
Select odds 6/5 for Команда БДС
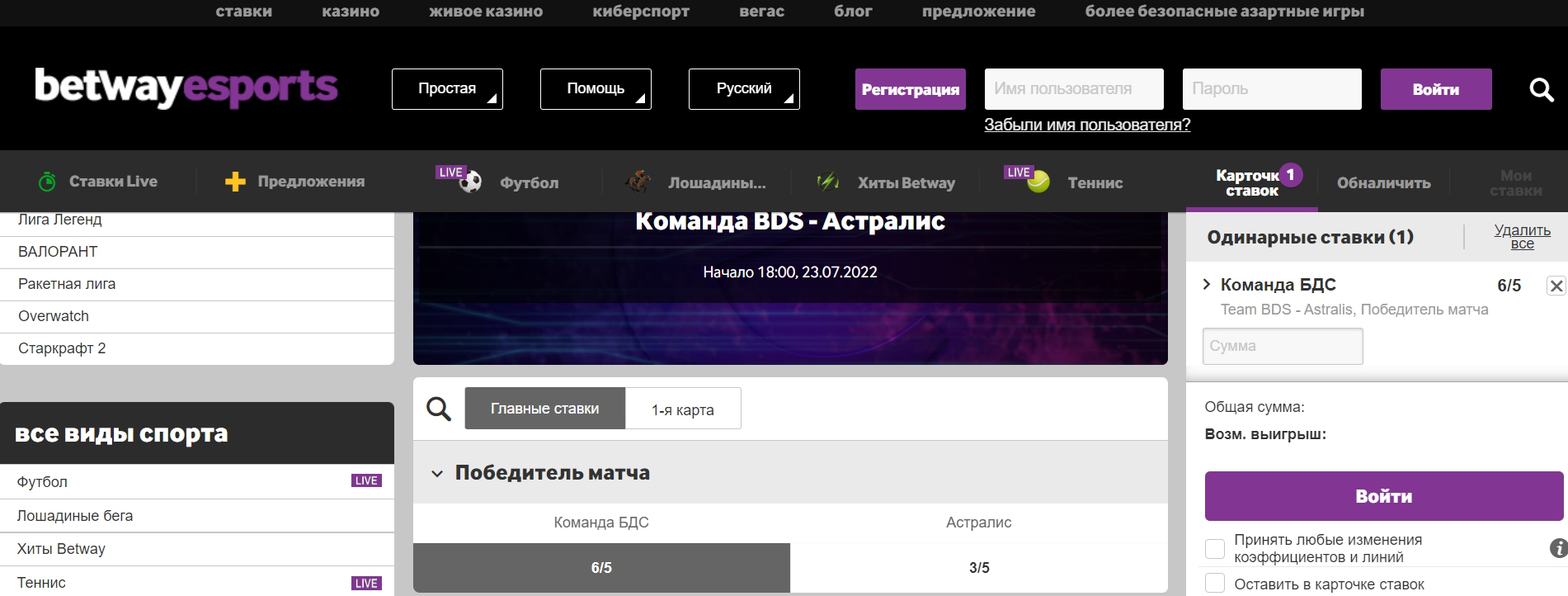pyautogui.click(x=601, y=568)
